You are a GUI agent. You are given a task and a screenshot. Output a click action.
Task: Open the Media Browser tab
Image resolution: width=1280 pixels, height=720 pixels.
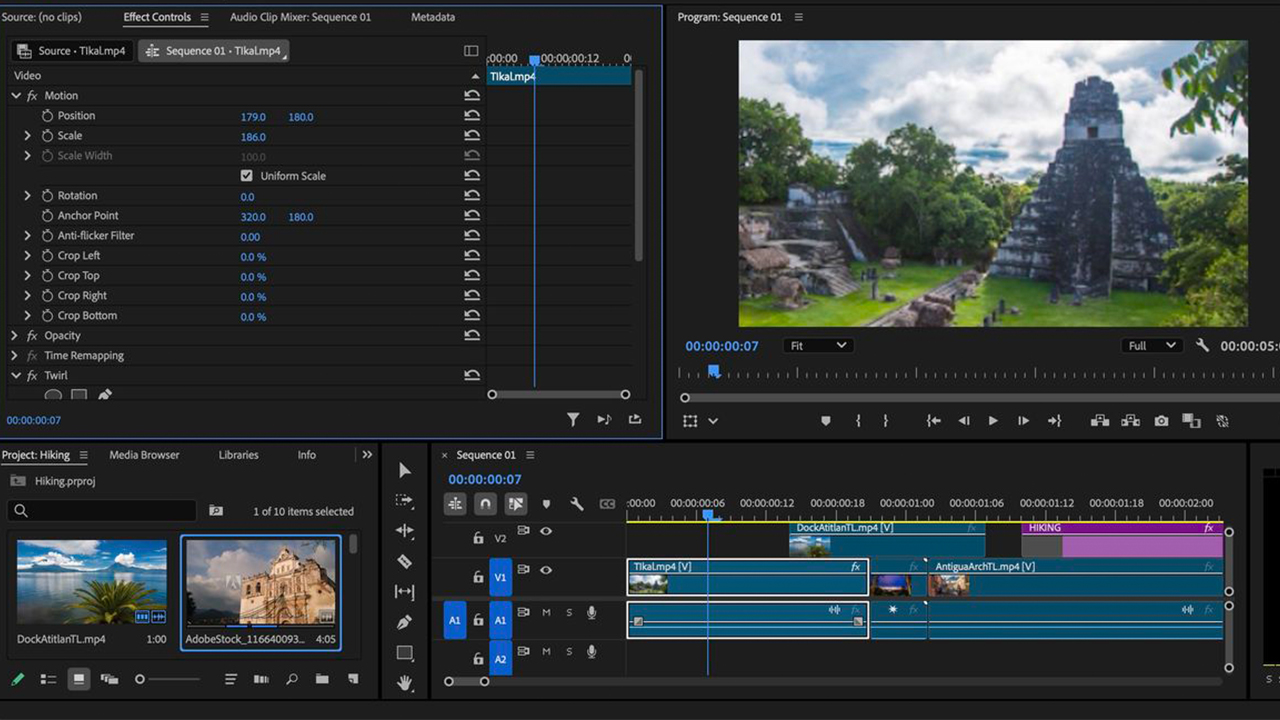coord(143,454)
